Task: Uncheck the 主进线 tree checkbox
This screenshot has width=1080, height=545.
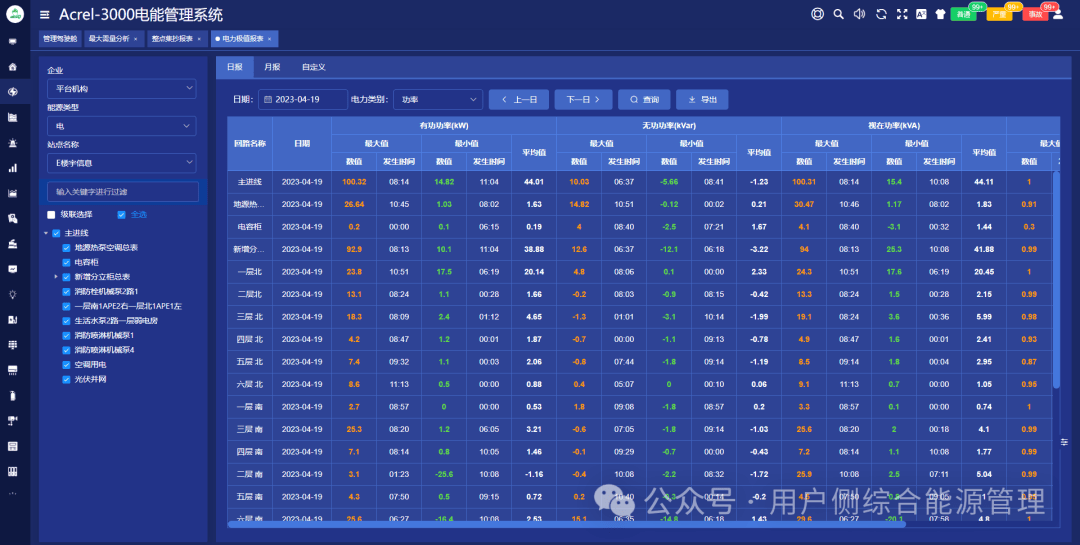Action: 56,233
